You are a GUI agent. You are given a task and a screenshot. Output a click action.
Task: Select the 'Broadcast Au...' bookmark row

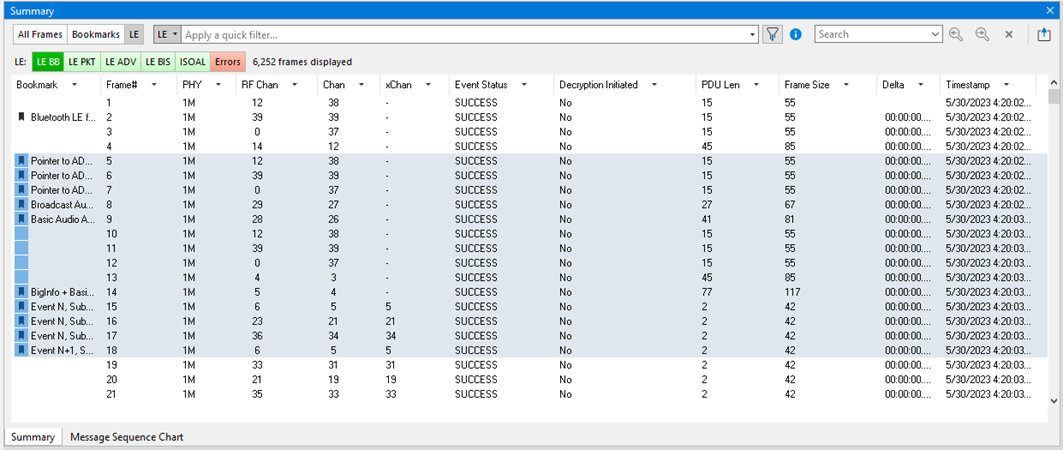coord(529,205)
